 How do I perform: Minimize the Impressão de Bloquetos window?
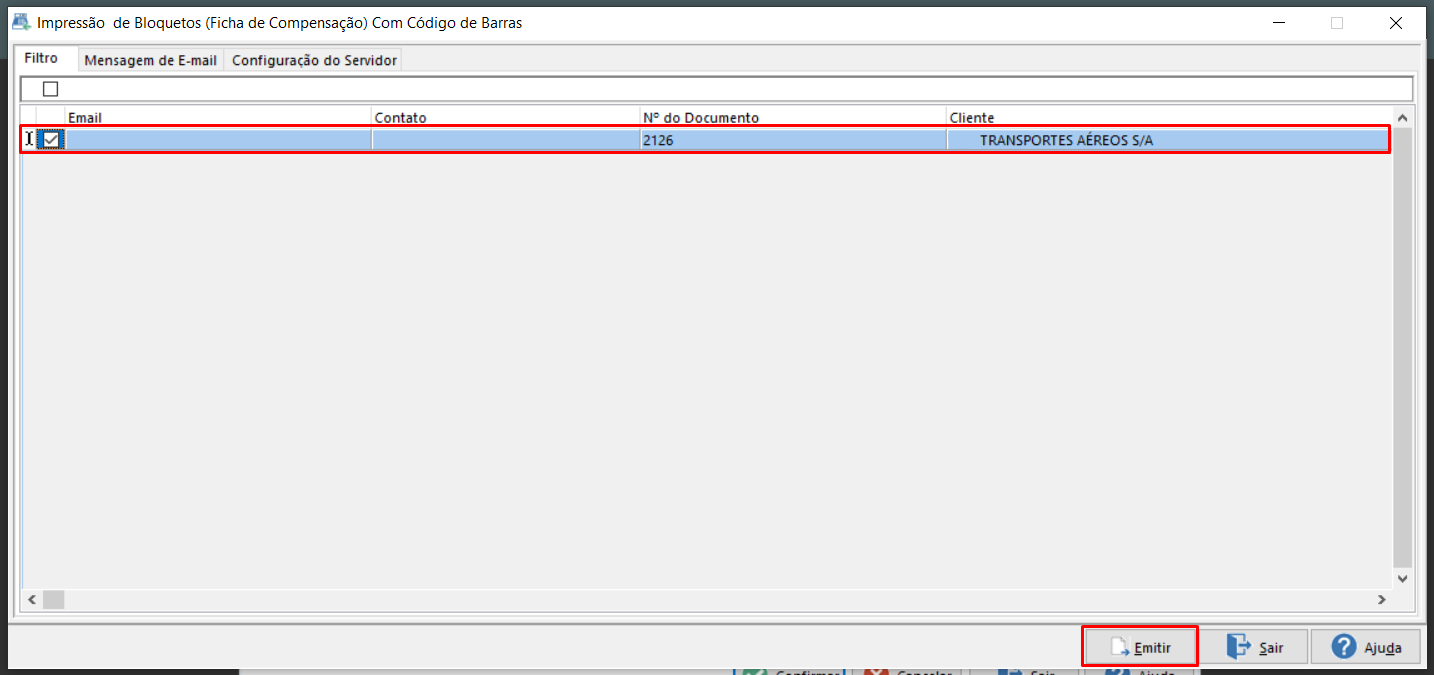tap(1279, 22)
